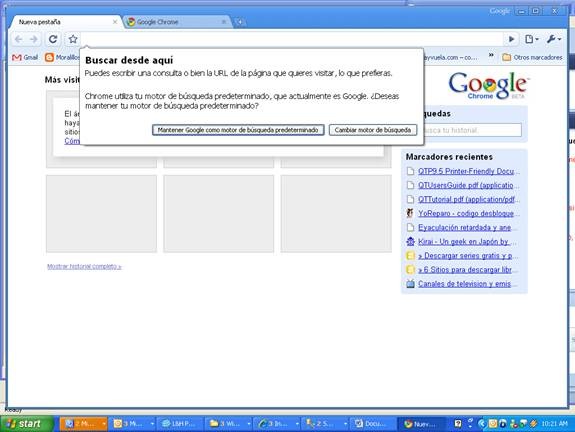Open the '3 In...' Internet Explorer taskbar group
Image resolution: width=575 pixels, height=432 pixels.
click(x=277, y=424)
